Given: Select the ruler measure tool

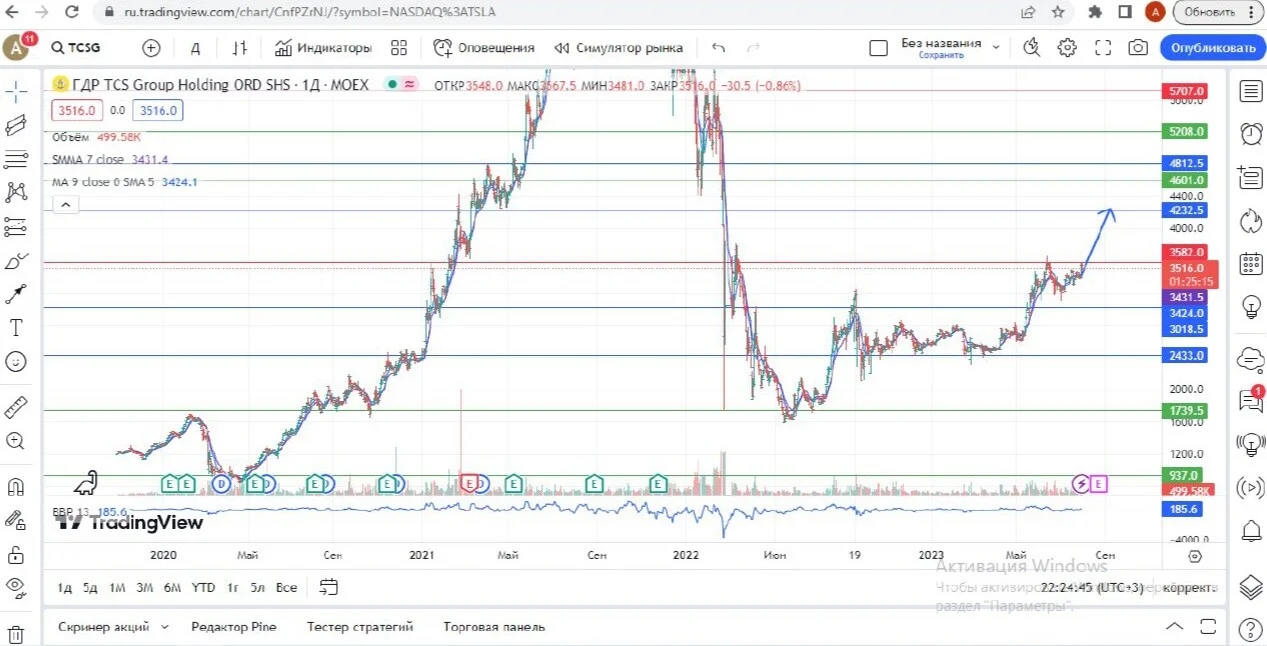Looking at the screenshot, I should pos(16,407).
